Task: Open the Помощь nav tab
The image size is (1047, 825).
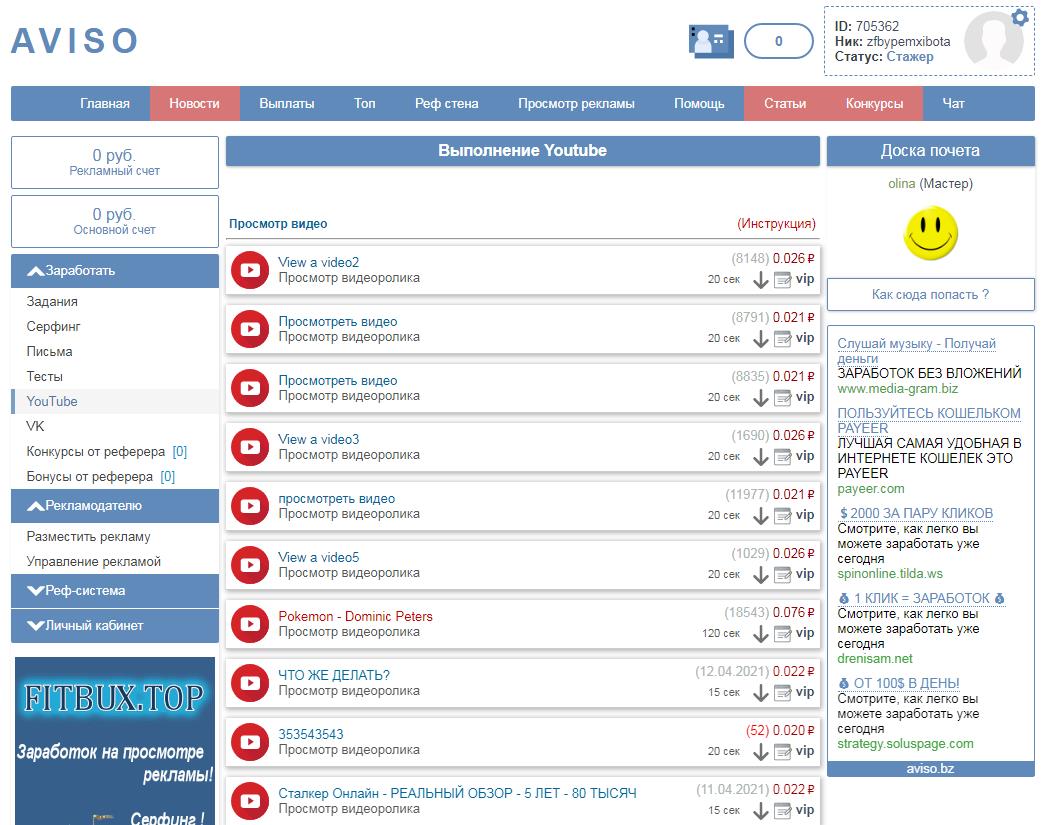Action: pos(699,103)
